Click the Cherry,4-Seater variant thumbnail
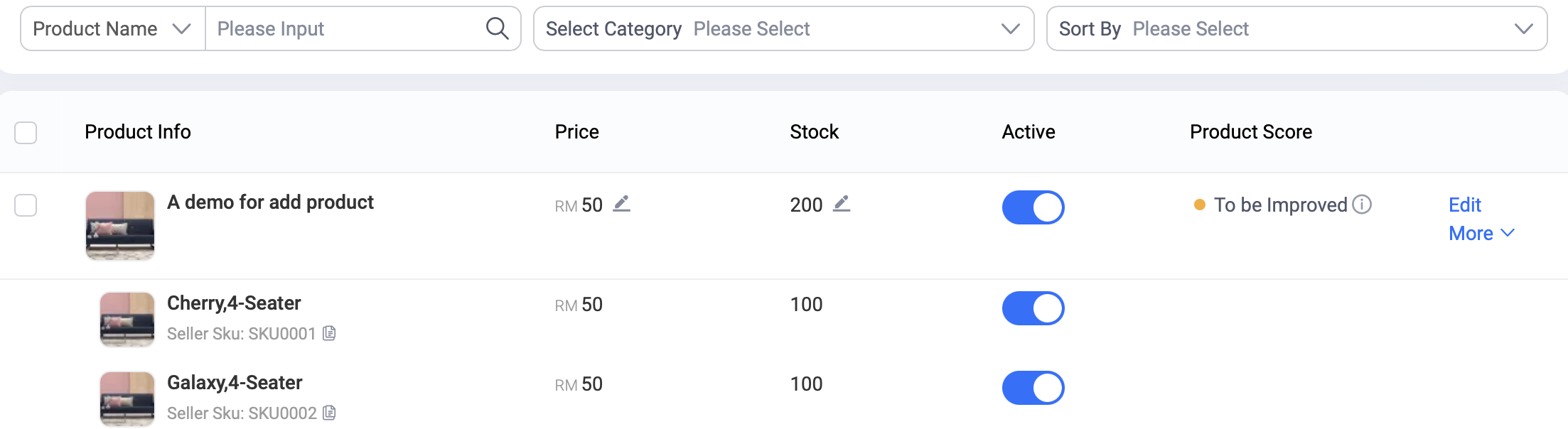This screenshot has width=1568, height=429. point(127,319)
